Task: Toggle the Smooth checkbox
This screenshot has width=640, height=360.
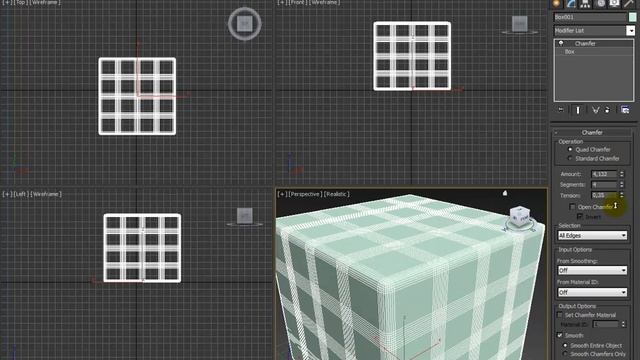Action: pos(560,336)
